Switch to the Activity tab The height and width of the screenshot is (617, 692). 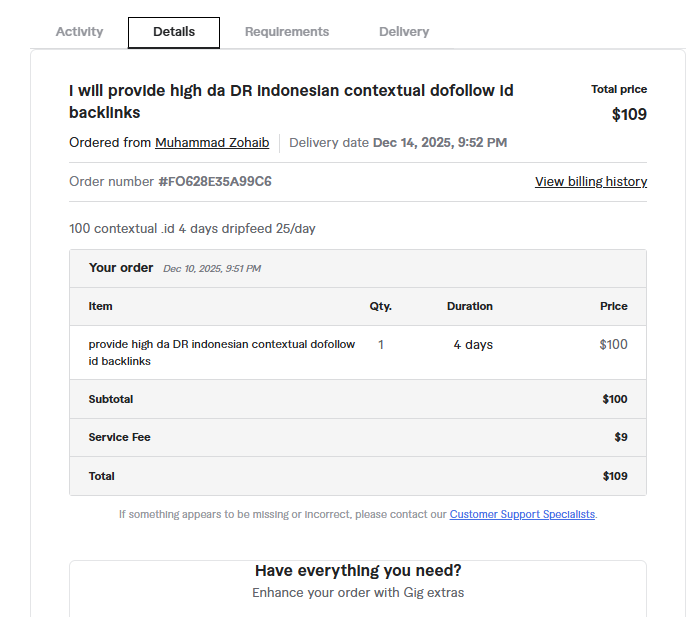(79, 32)
